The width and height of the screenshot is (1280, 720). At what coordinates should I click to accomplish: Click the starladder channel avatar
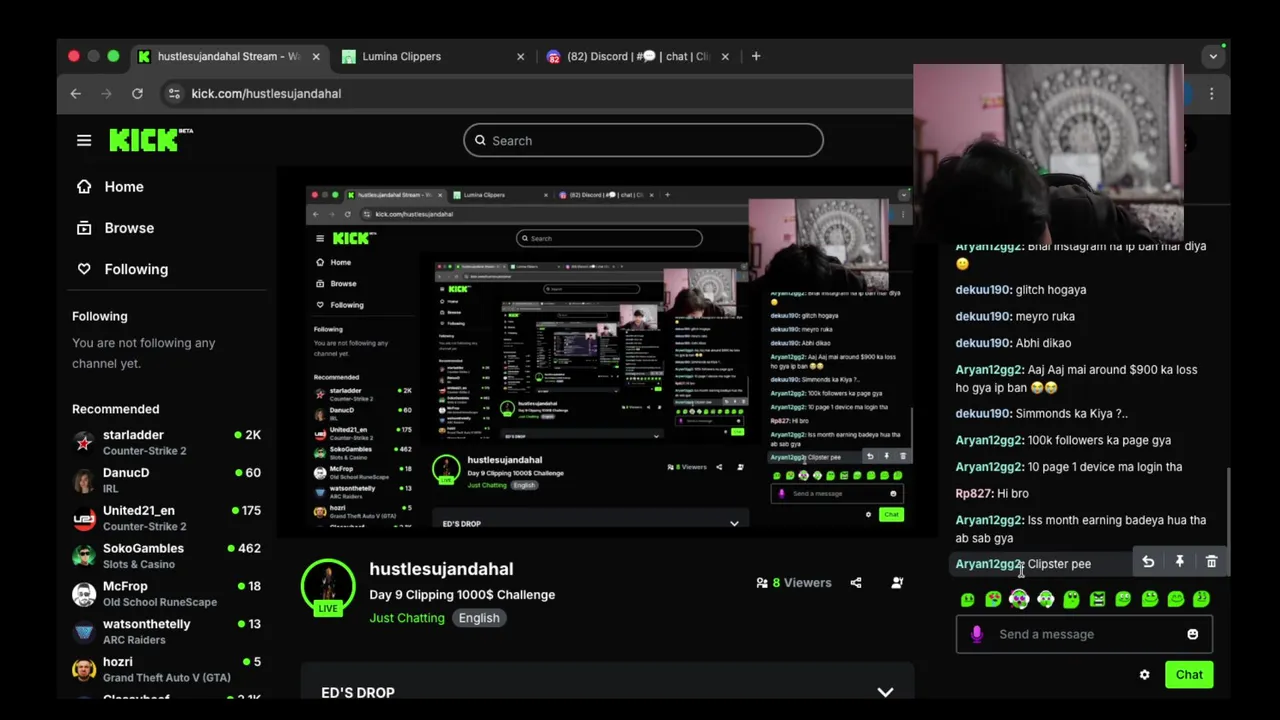click(84, 442)
